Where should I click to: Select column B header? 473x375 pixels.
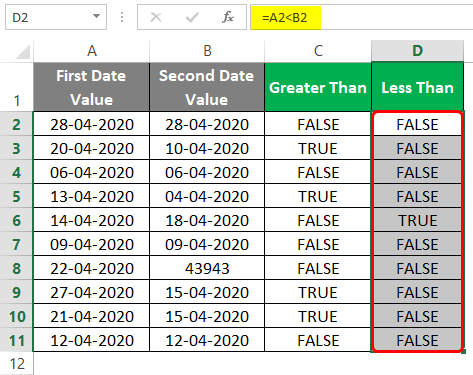207,51
